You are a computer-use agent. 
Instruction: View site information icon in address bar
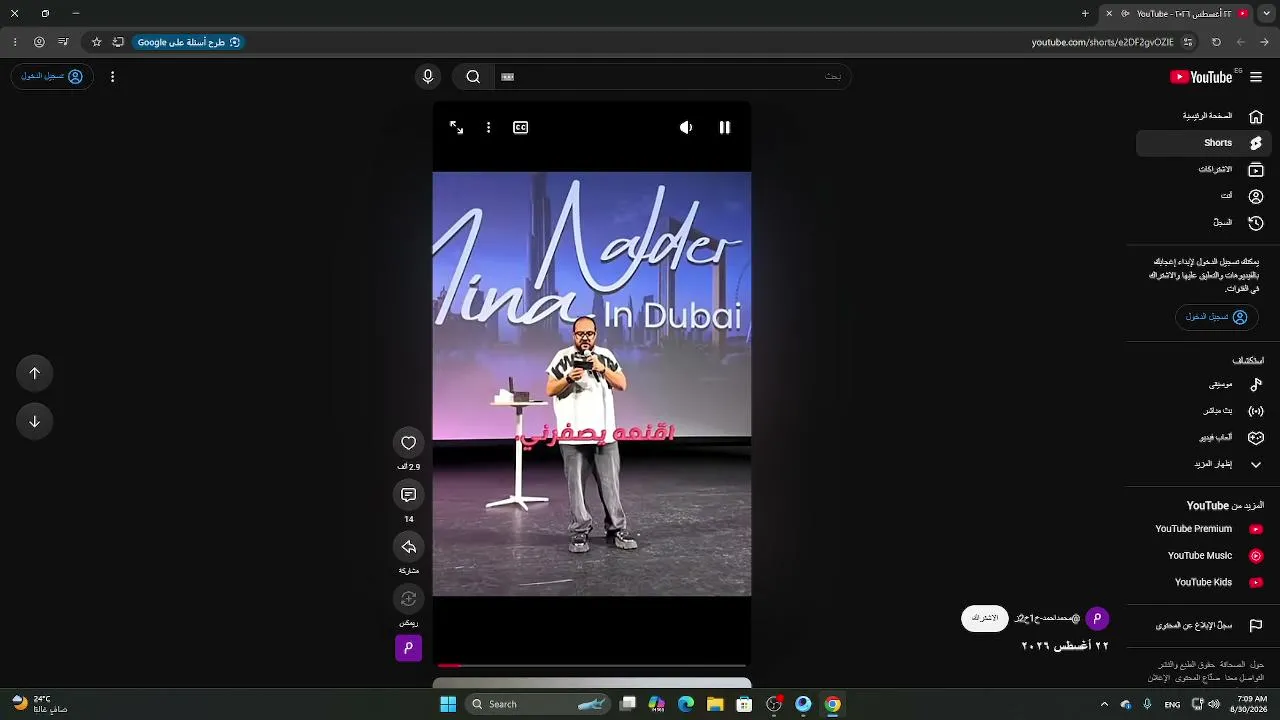tap(1188, 42)
